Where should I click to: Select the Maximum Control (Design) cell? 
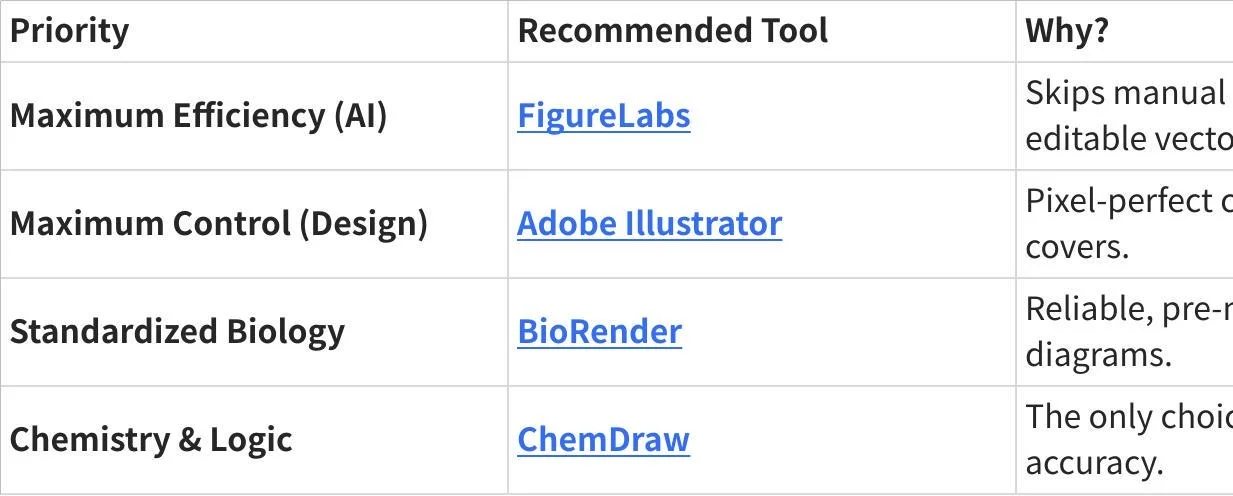point(218,223)
